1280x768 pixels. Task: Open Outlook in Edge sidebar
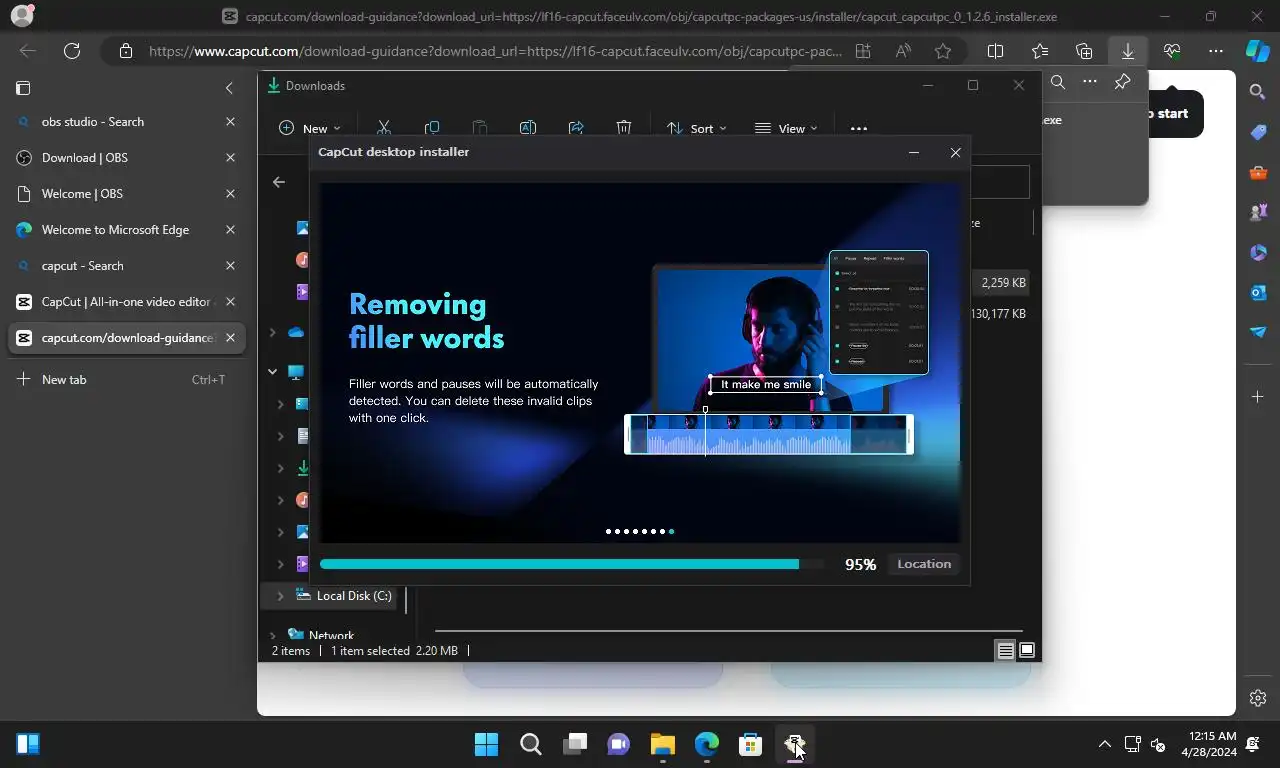click(1258, 292)
